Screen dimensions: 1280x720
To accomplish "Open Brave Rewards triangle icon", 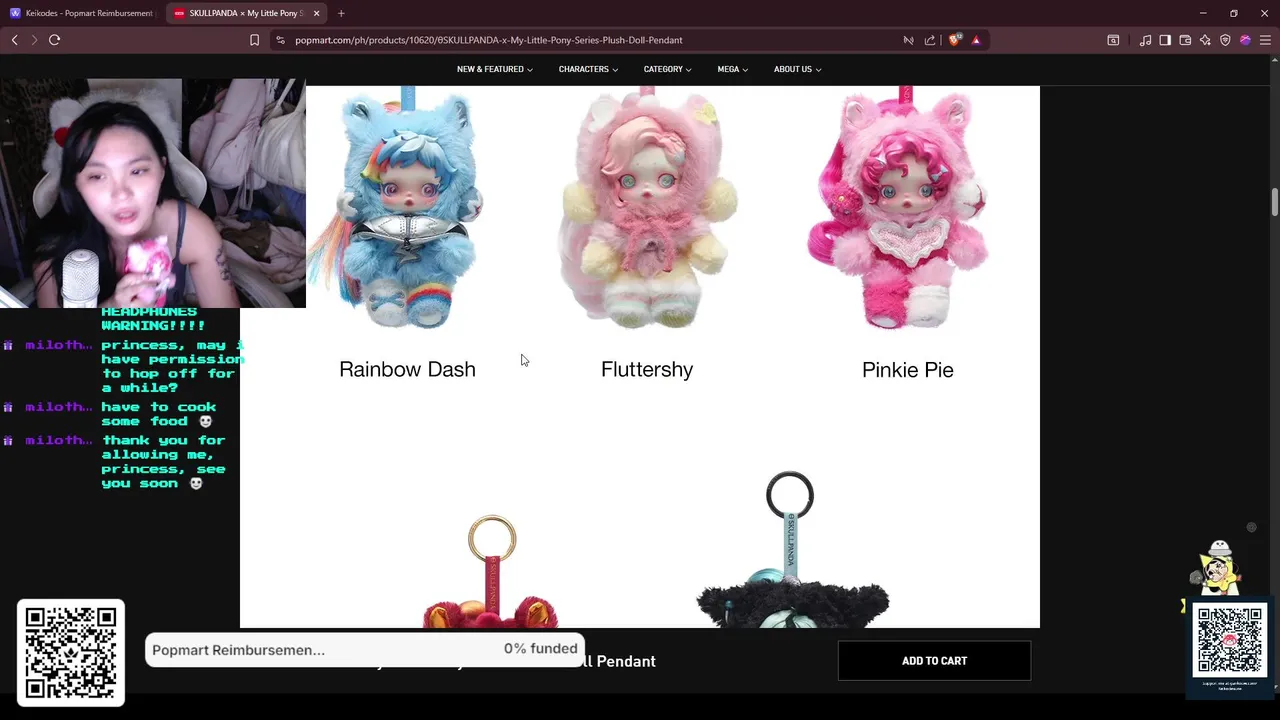I will coord(976,40).
